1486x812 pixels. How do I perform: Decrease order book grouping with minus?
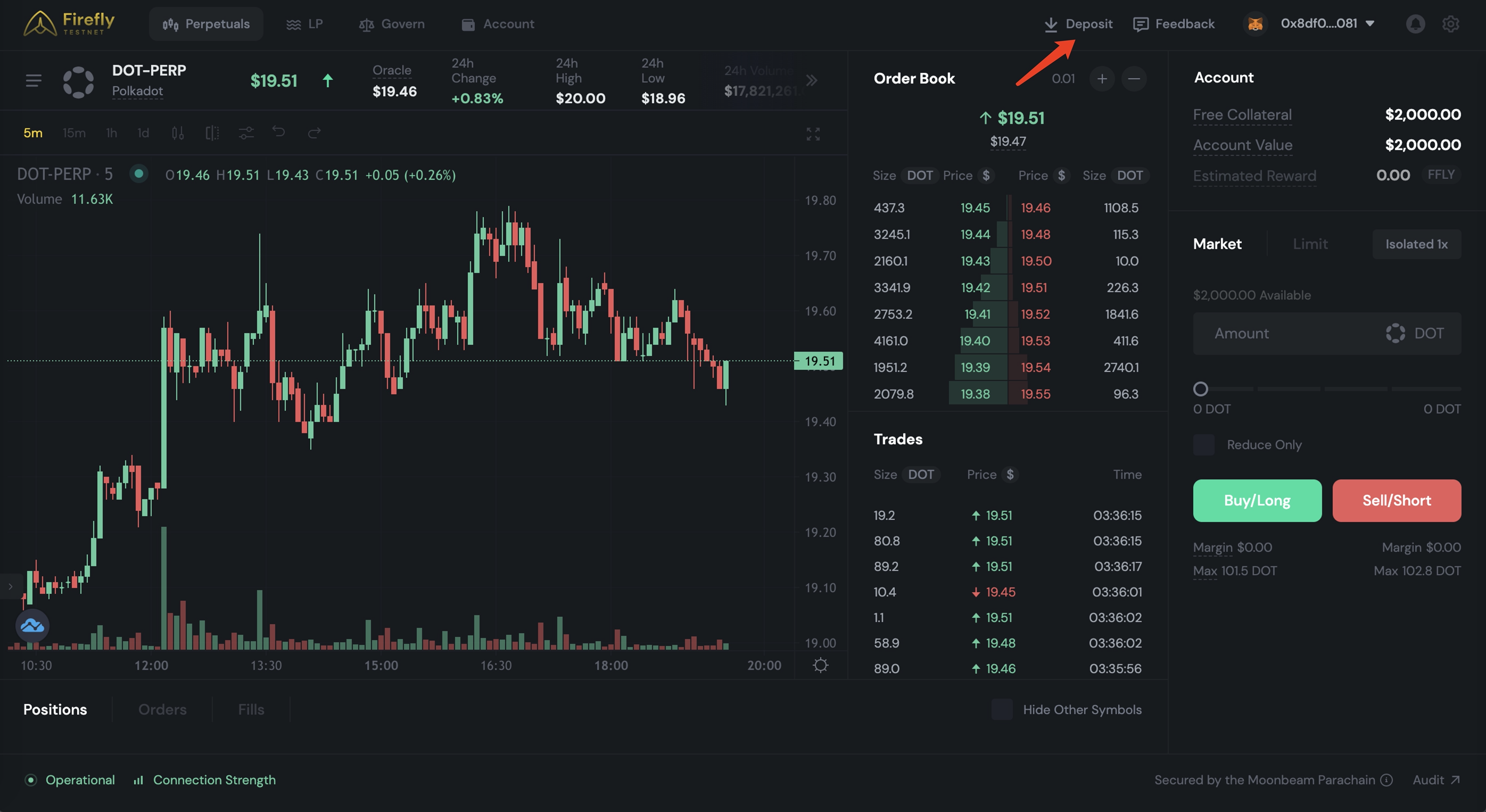coord(1134,78)
